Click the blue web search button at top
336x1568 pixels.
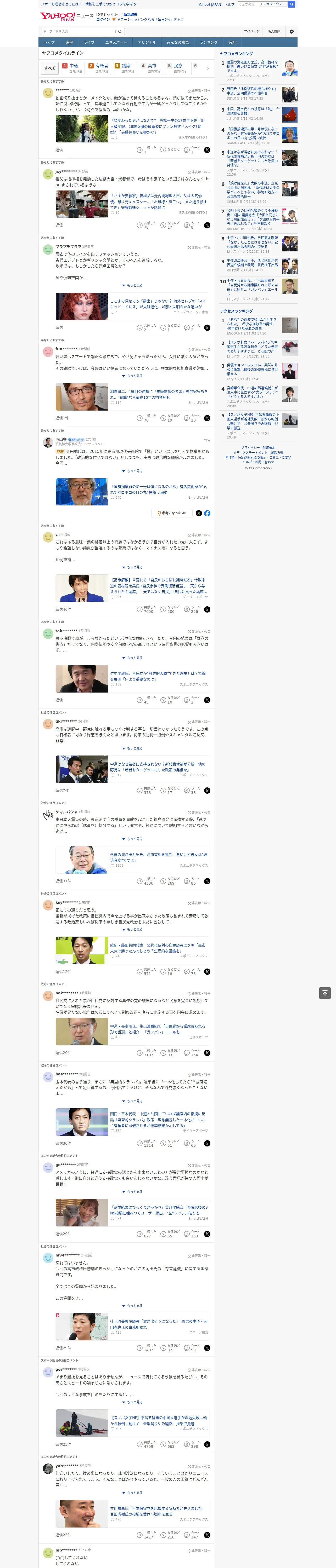(x=292, y=4)
